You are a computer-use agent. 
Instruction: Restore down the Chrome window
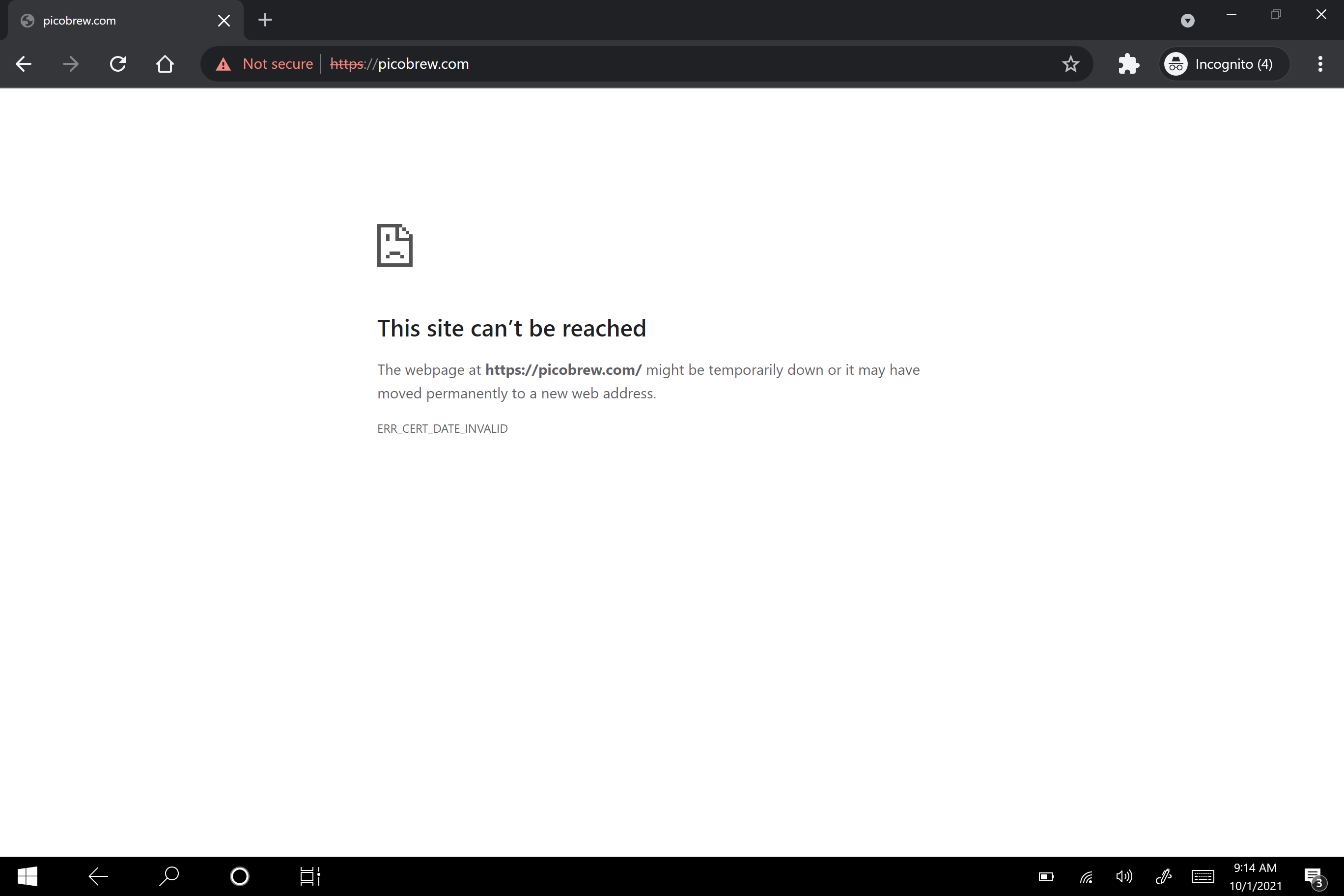1276,14
